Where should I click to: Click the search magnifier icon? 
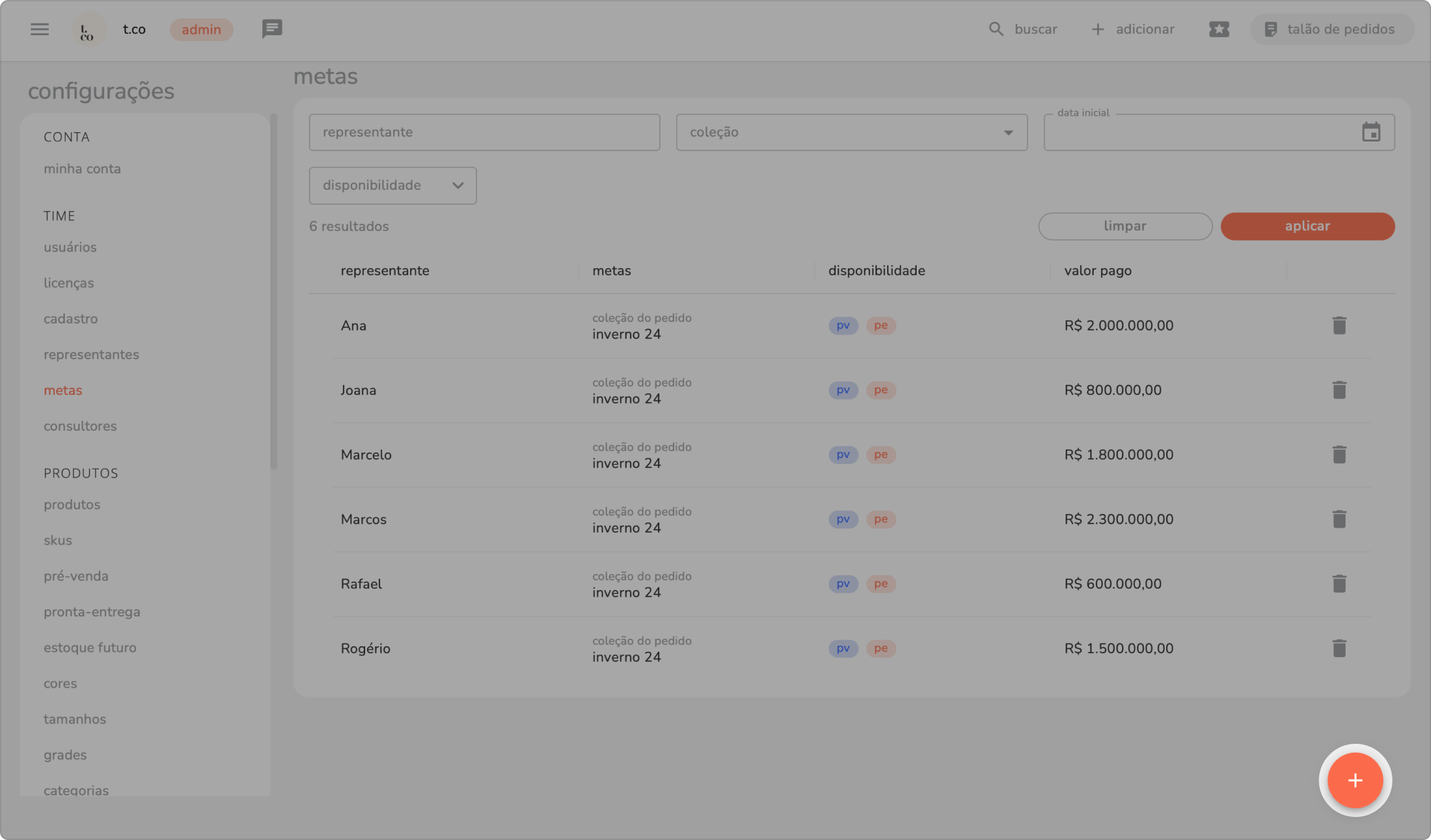pyautogui.click(x=995, y=29)
